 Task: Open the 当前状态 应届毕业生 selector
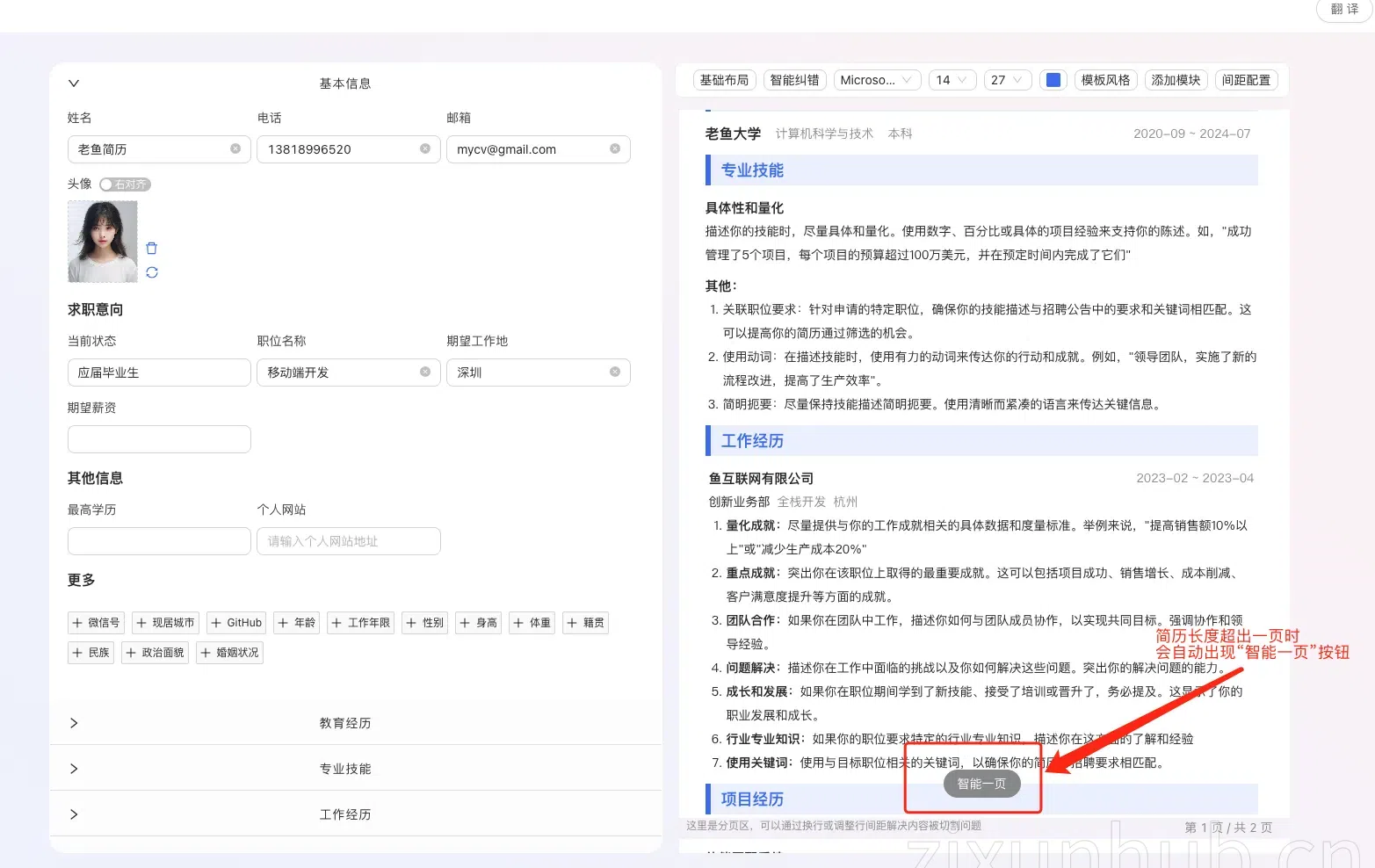coord(159,373)
